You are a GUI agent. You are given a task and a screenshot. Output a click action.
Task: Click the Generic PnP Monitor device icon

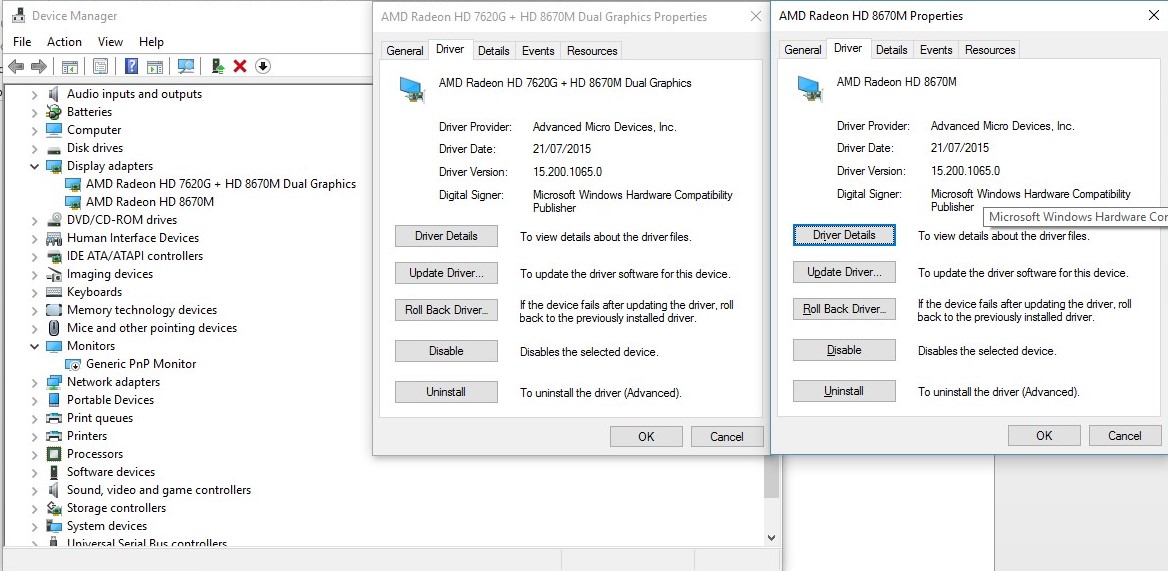(x=73, y=364)
